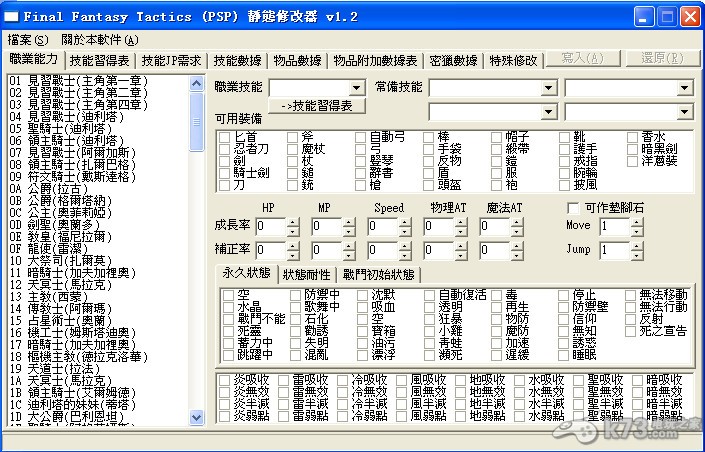Check the 無法移動 status checkbox

pyautogui.click(x=630, y=295)
